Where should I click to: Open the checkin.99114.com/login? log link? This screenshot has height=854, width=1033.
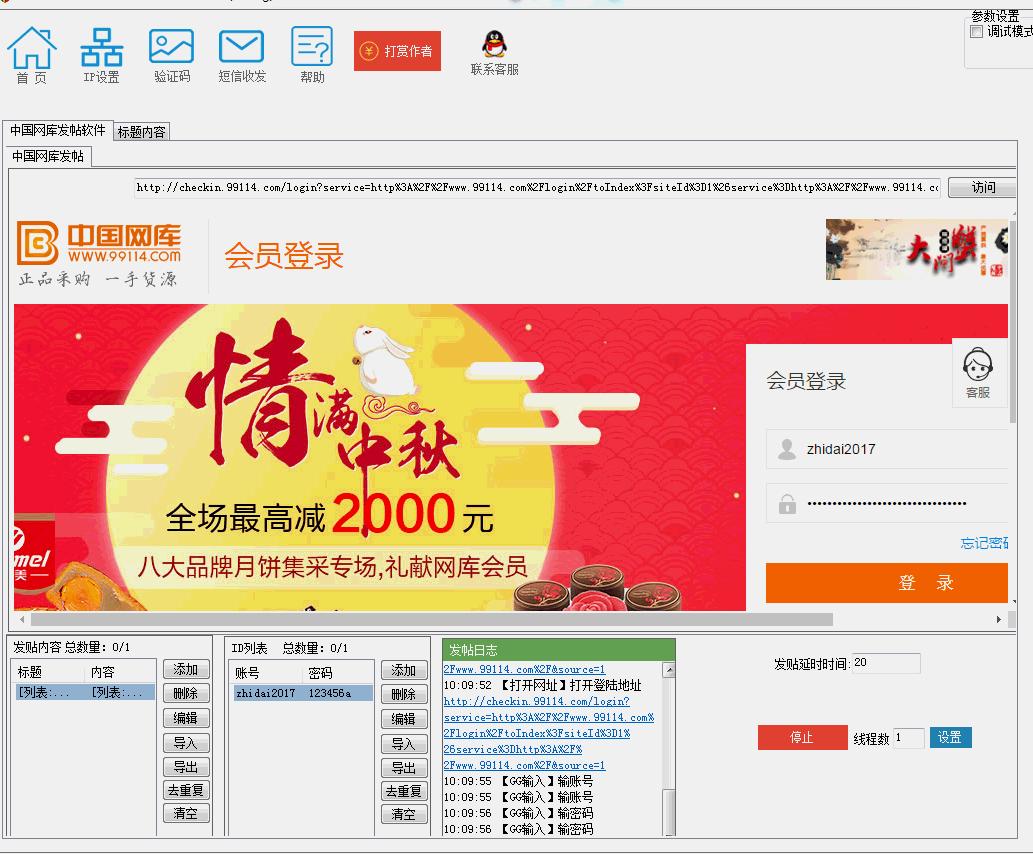point(536,701)
